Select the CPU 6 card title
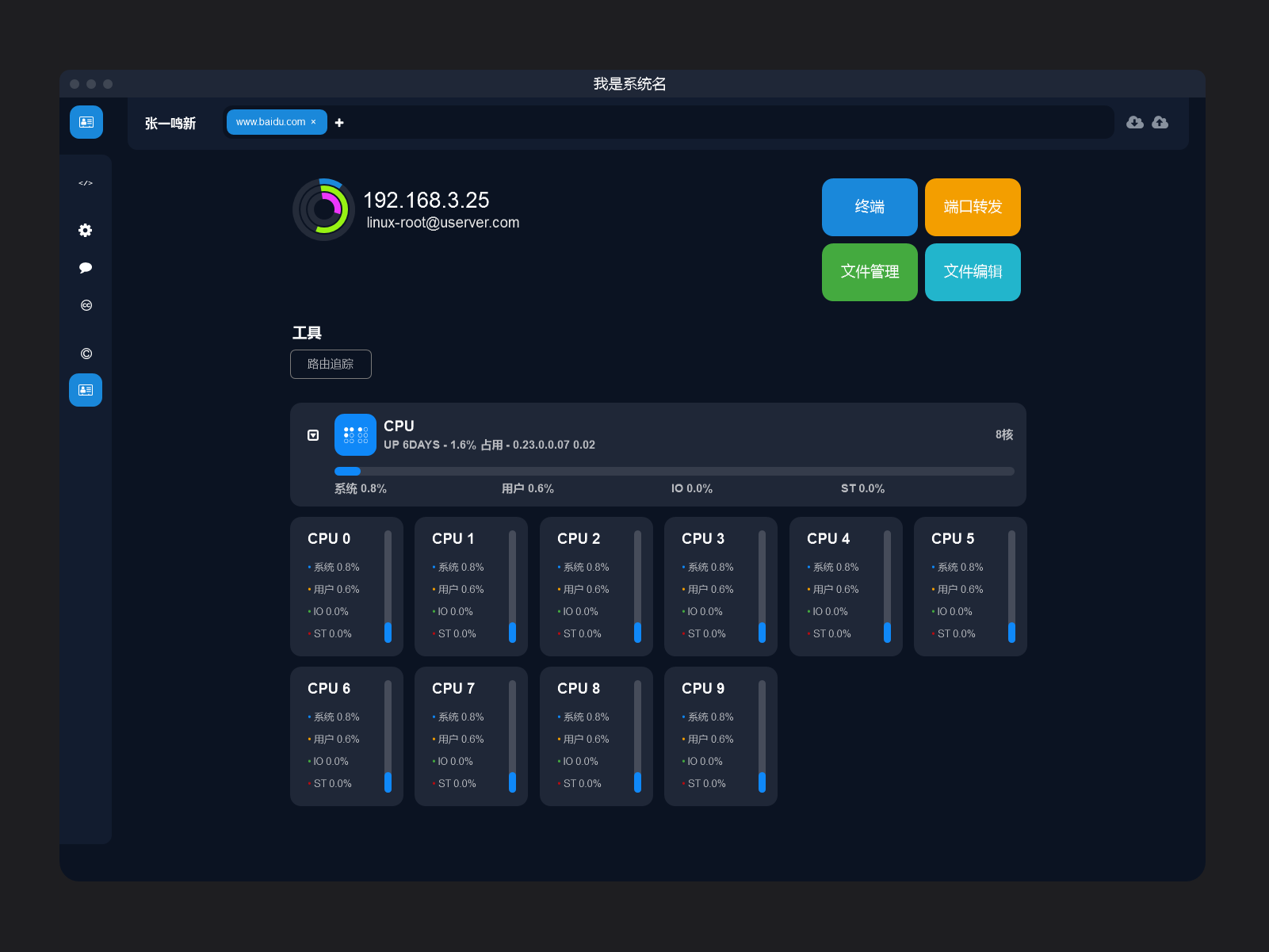Screen dimensions: 1269x952 [329, 688]
